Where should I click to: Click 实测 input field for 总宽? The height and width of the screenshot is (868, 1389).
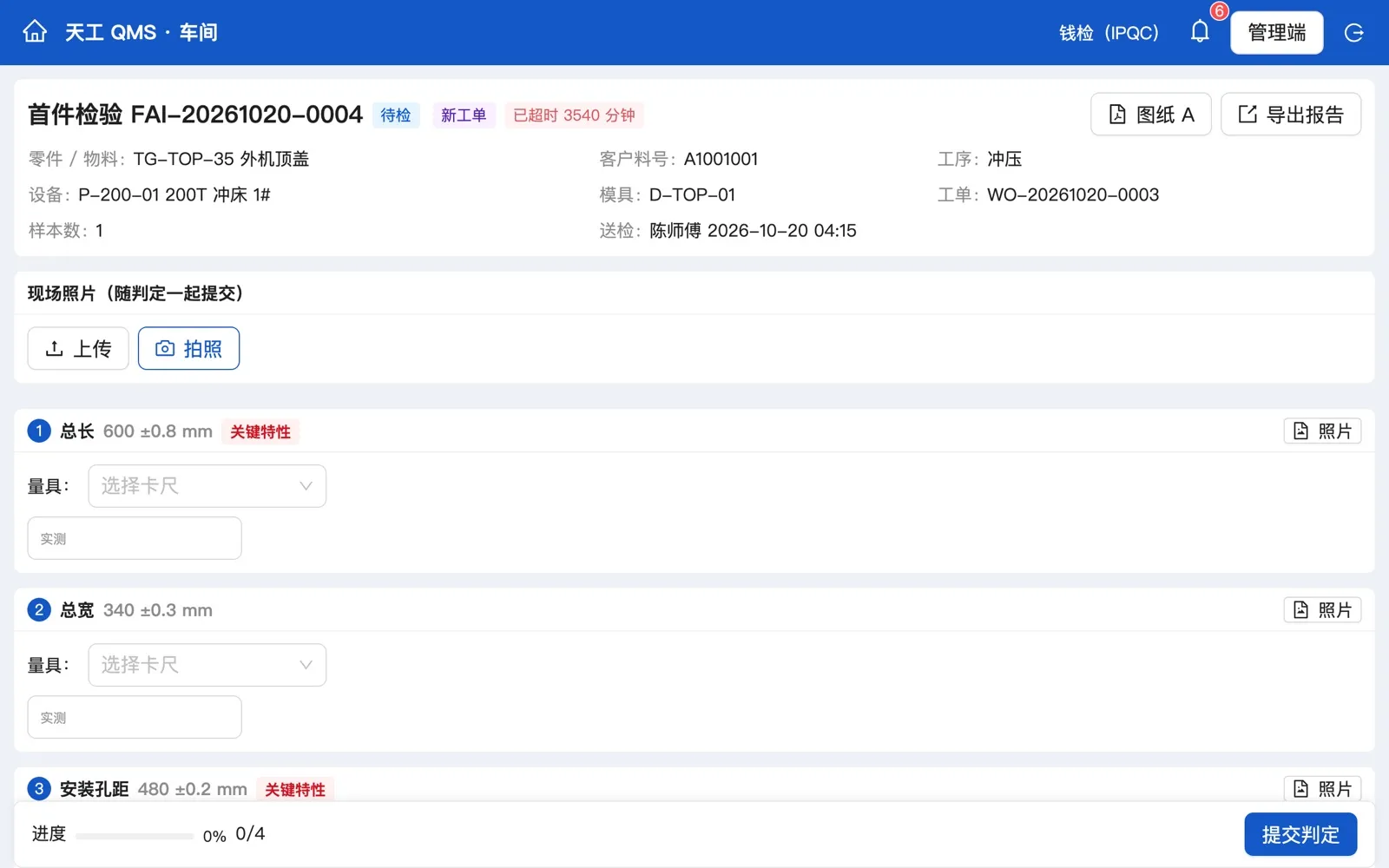point(135,717)
